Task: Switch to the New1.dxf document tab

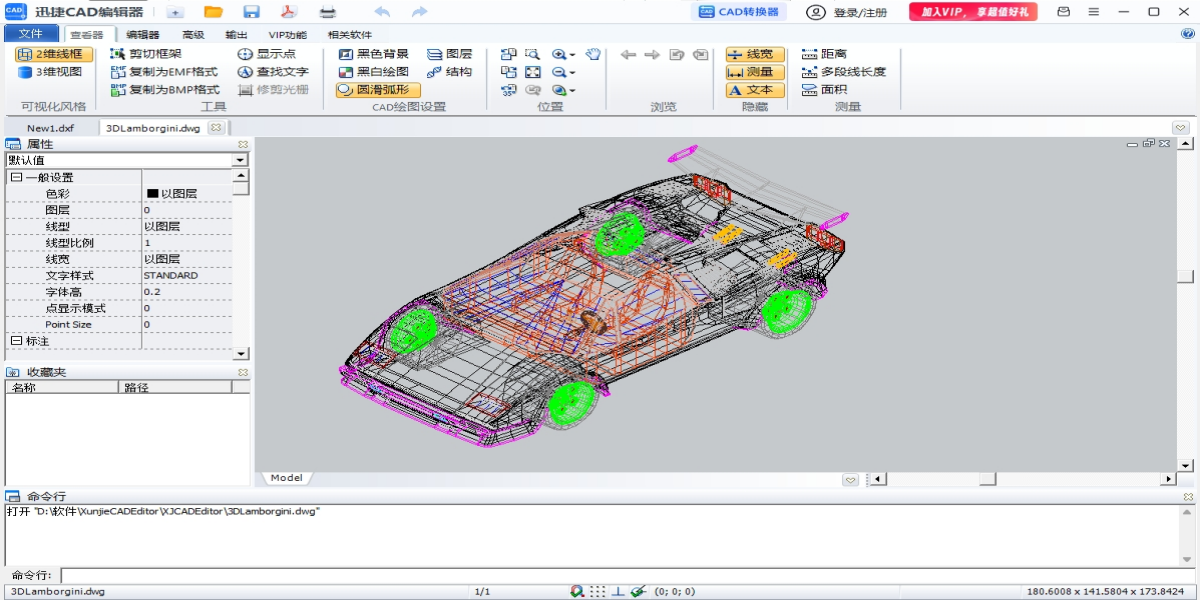Action: [x=50, y=128]
